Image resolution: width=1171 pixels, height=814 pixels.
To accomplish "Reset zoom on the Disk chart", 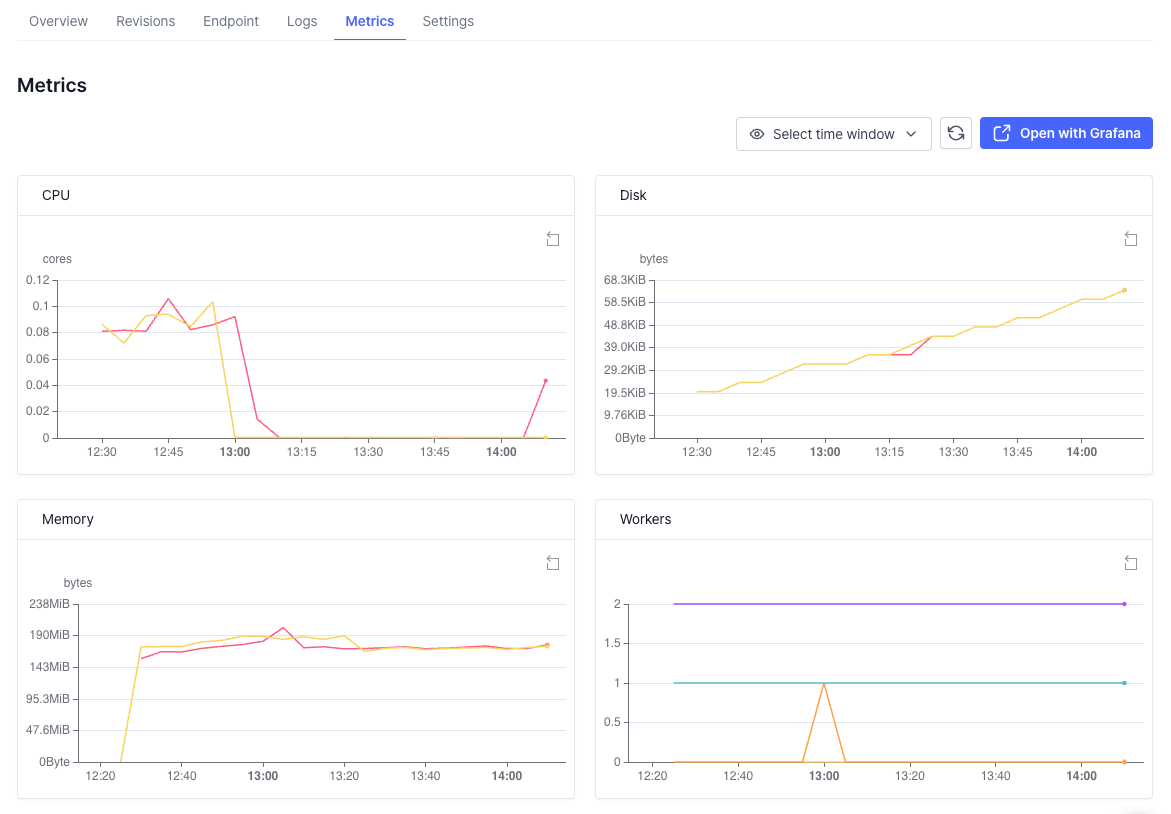I will tap(1131, 239).
